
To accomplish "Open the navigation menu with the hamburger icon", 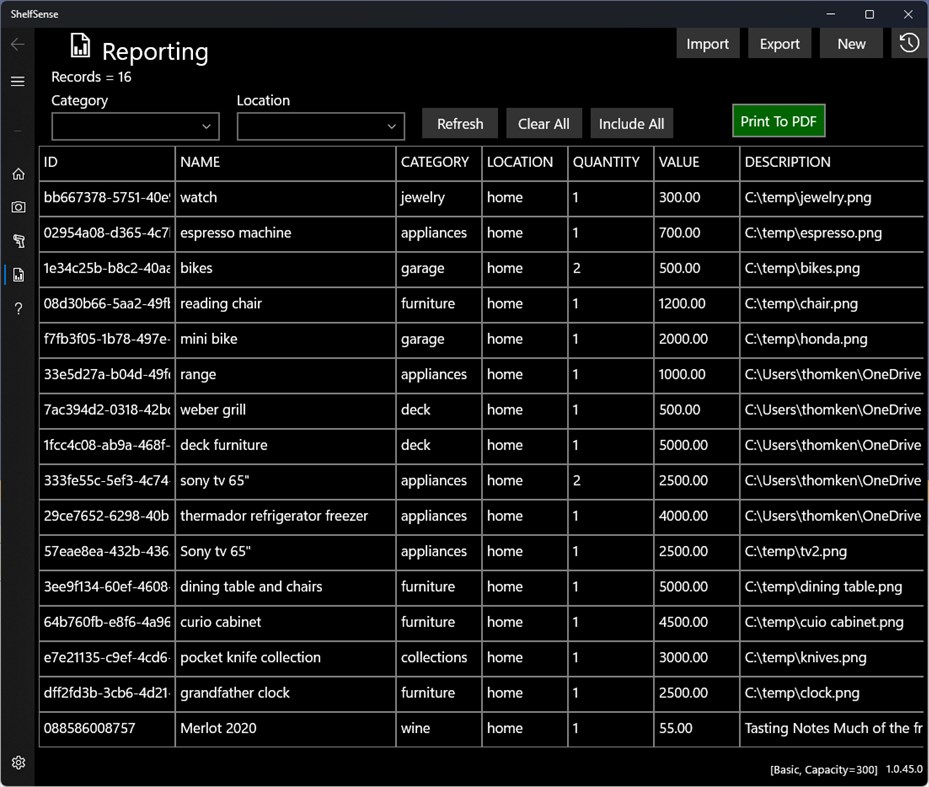I will (x=17, y=82).
